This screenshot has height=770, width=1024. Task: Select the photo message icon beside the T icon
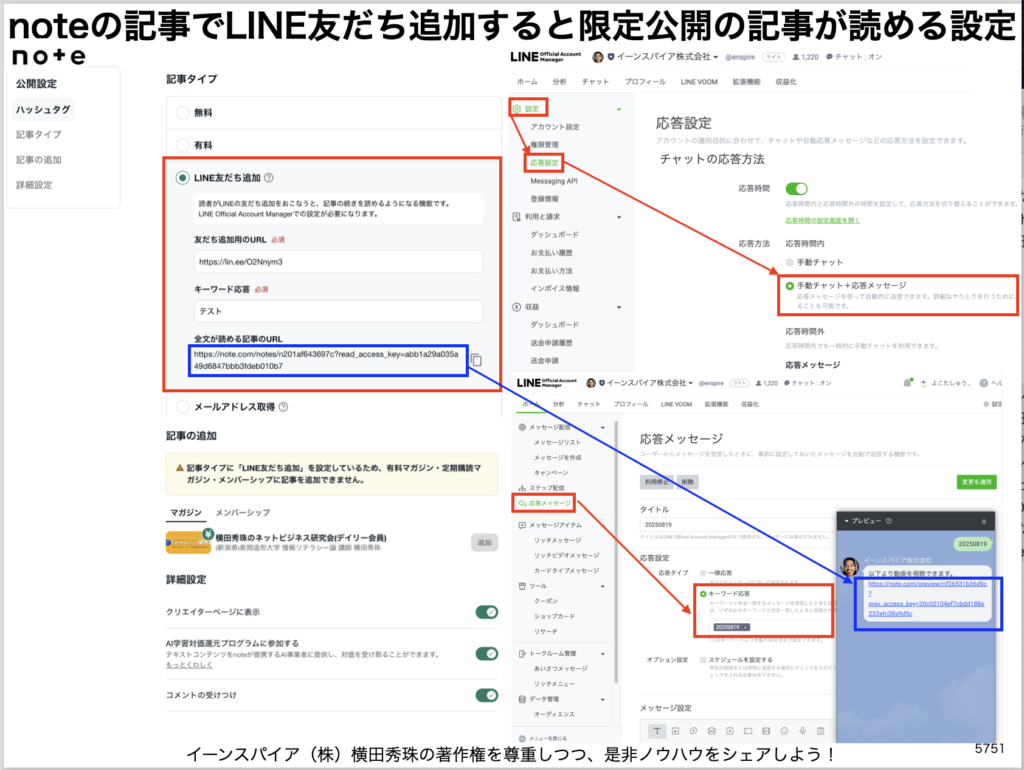675,731
